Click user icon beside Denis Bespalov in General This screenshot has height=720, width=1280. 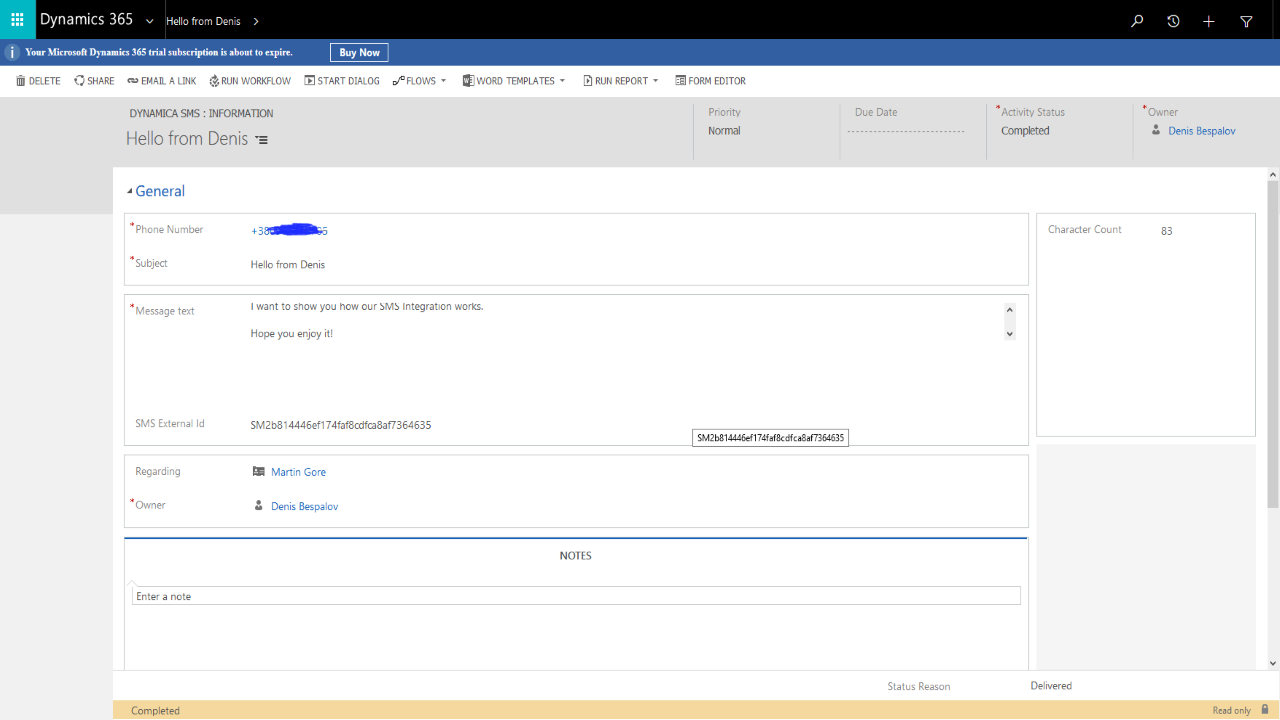[x=259, y=506]
